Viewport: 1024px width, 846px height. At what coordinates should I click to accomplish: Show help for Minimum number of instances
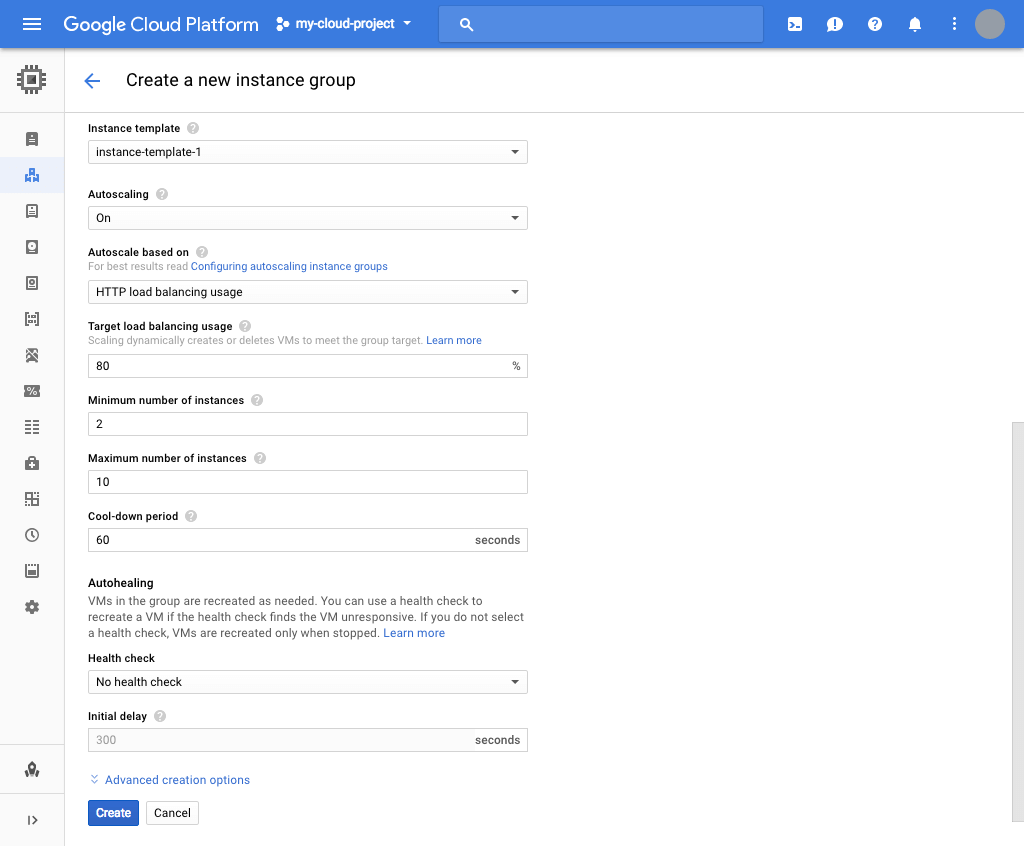[257, 400]
